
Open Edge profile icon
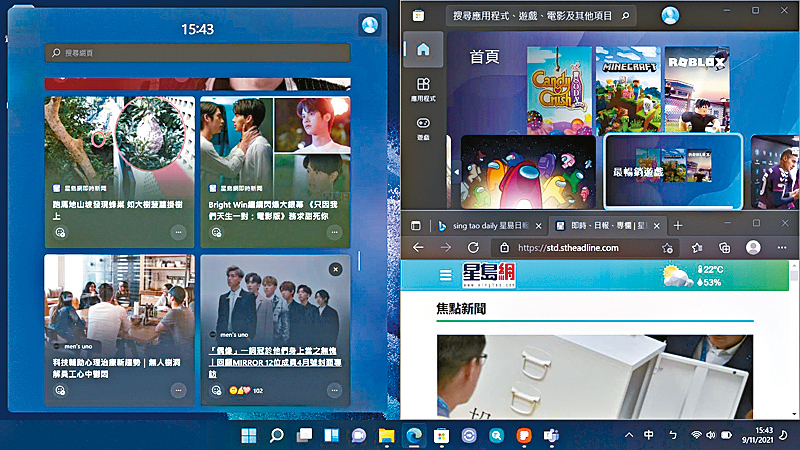[x=753, y=247]
